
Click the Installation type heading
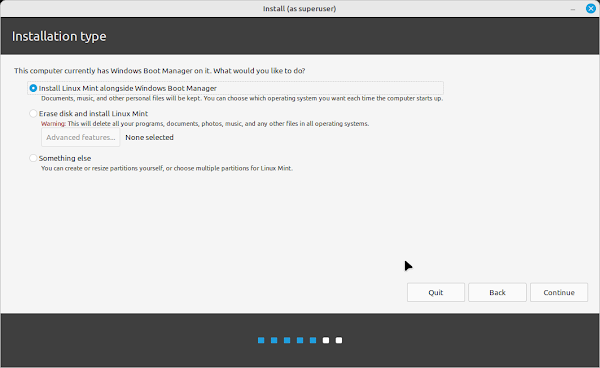click(59, 36)
